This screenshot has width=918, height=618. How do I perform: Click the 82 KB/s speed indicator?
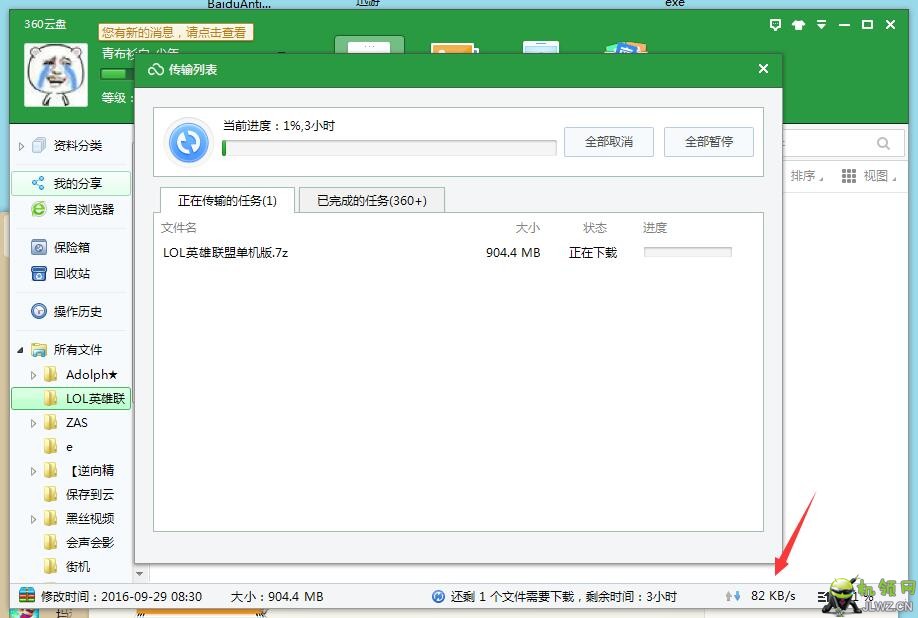tap(773, 596)
